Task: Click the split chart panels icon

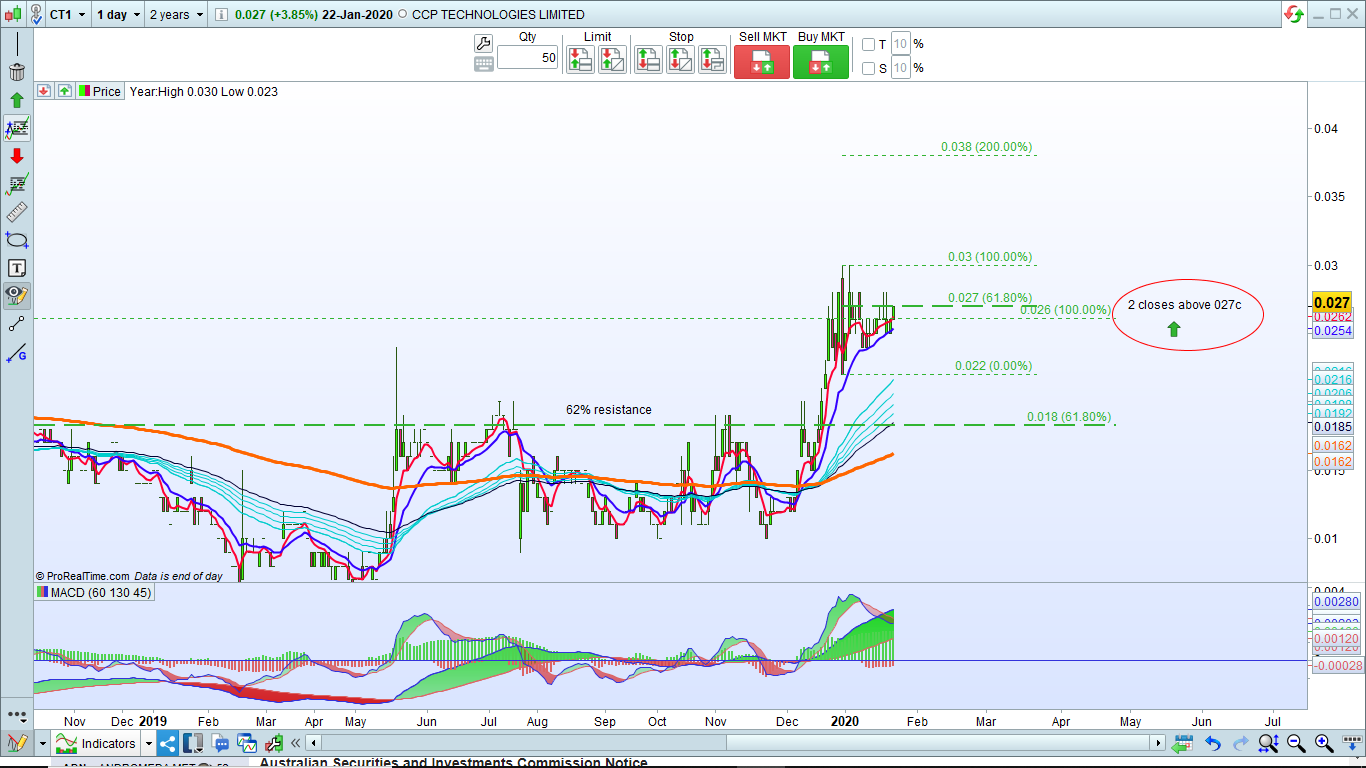Action: coord(194,743)
